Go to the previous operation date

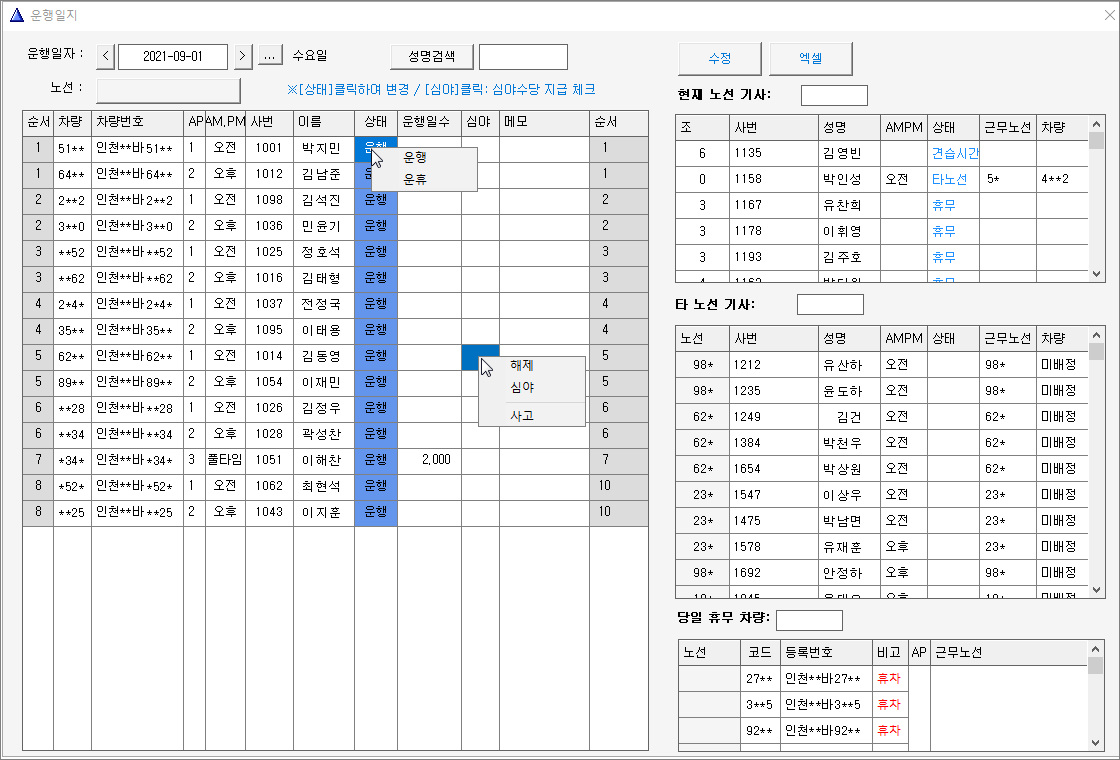point(105,56)
